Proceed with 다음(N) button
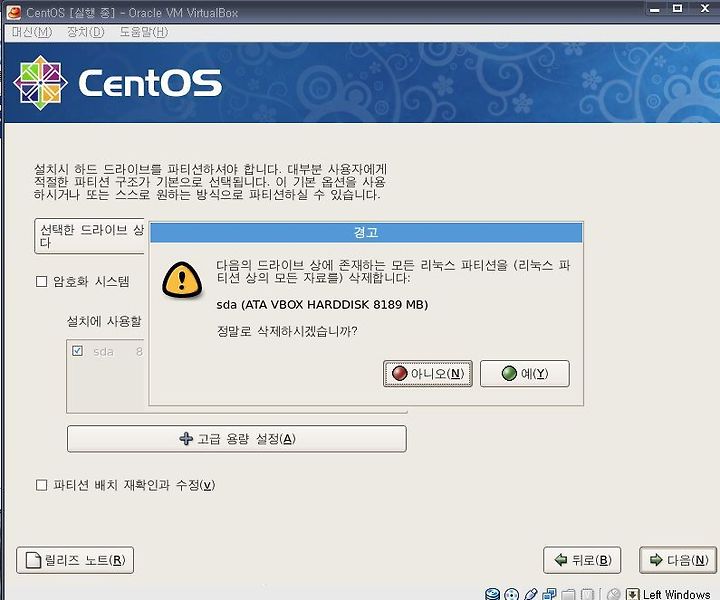The image size is (720, 600). (x=678, y=560)
